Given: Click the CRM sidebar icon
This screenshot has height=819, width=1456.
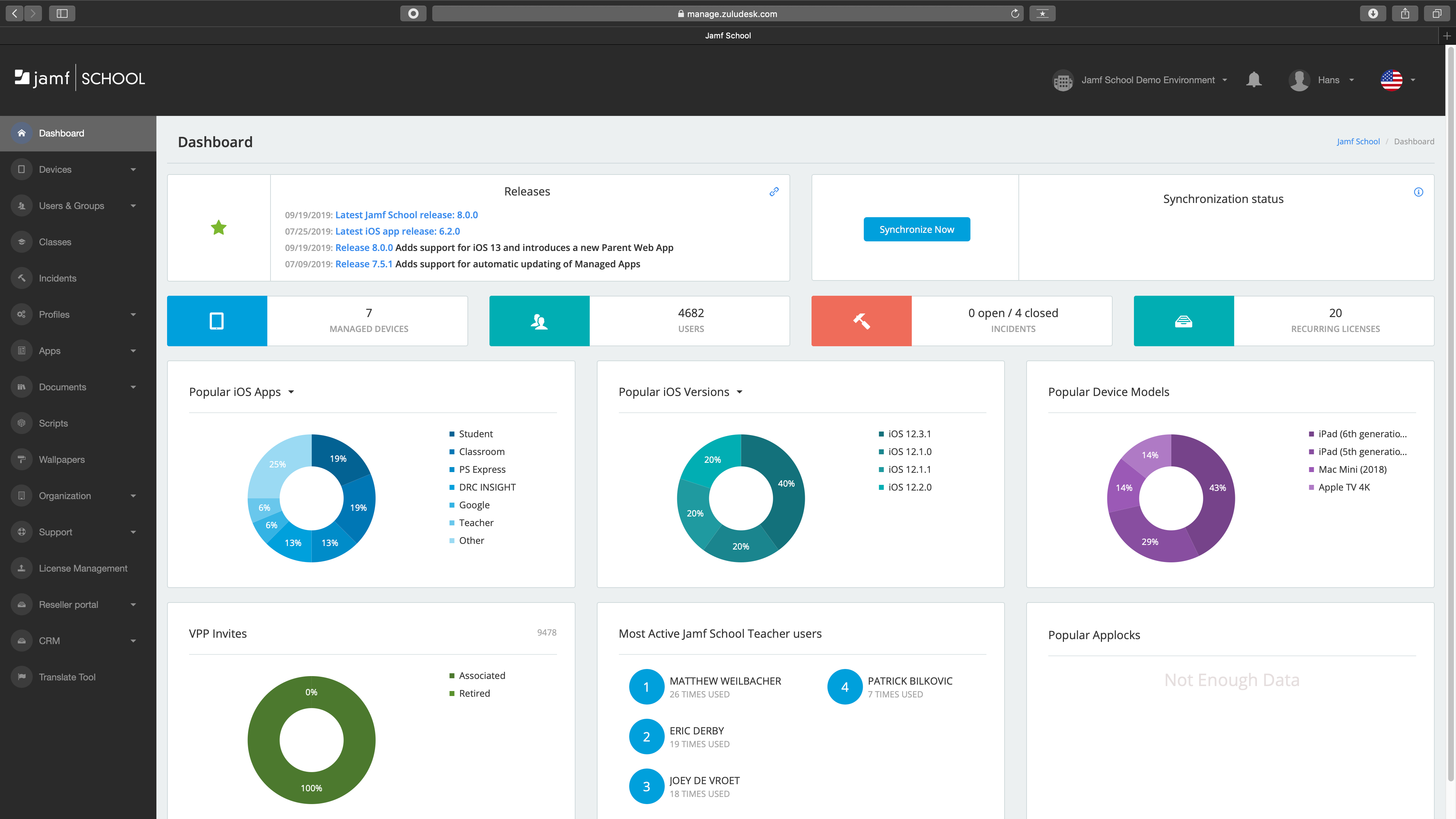Looking at the screenshot, I should (21, 641).
